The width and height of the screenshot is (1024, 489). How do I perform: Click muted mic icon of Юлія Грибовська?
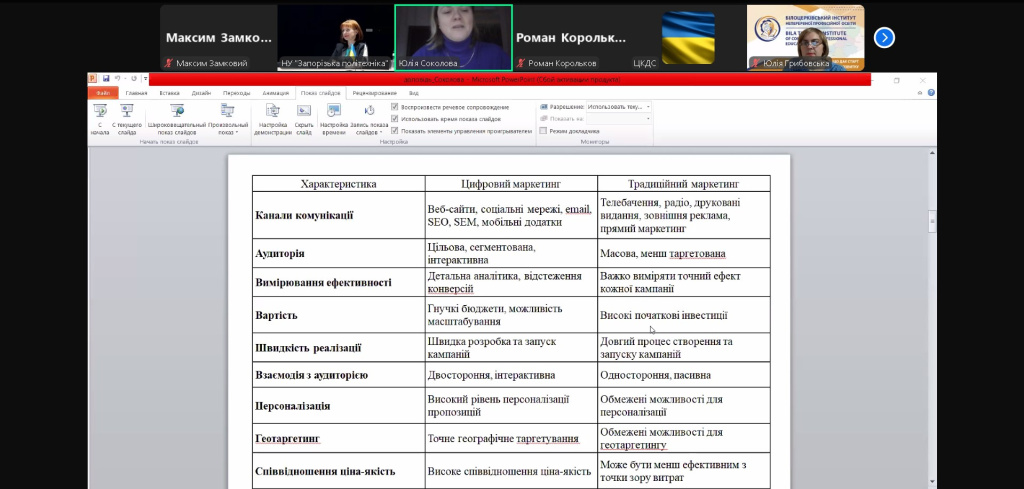(x=756, y=63)
